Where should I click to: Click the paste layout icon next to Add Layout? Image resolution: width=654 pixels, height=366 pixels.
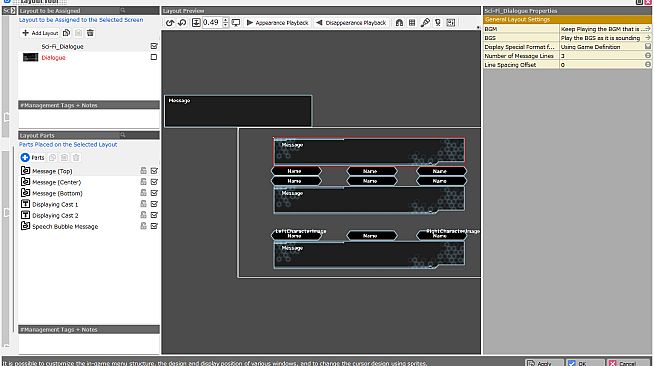(78, 33)
